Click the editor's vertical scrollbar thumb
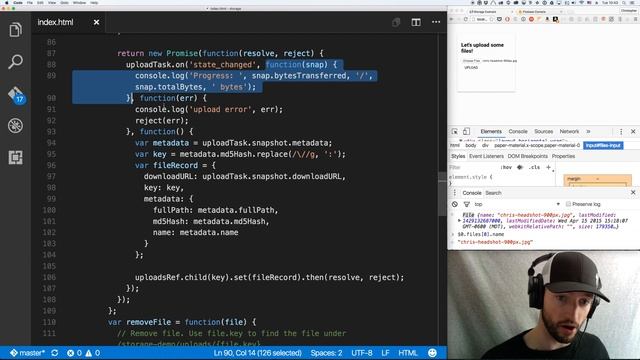This screenshot has height=360, width=640. click(x=442, y=194)
